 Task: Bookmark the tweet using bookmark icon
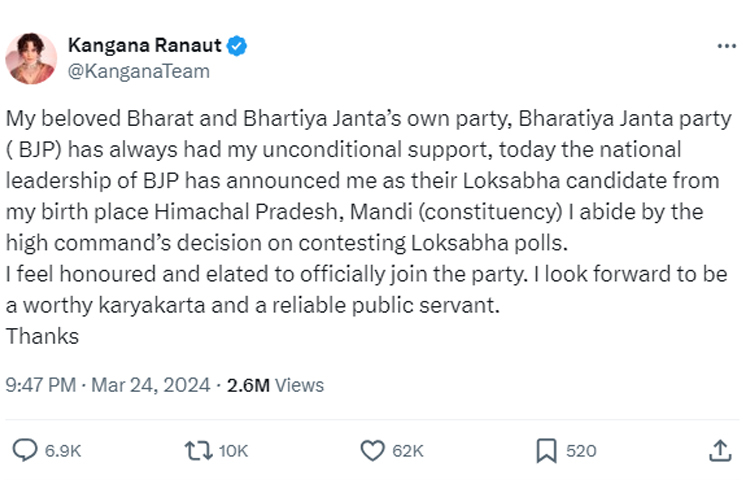(x=546, y=451)
